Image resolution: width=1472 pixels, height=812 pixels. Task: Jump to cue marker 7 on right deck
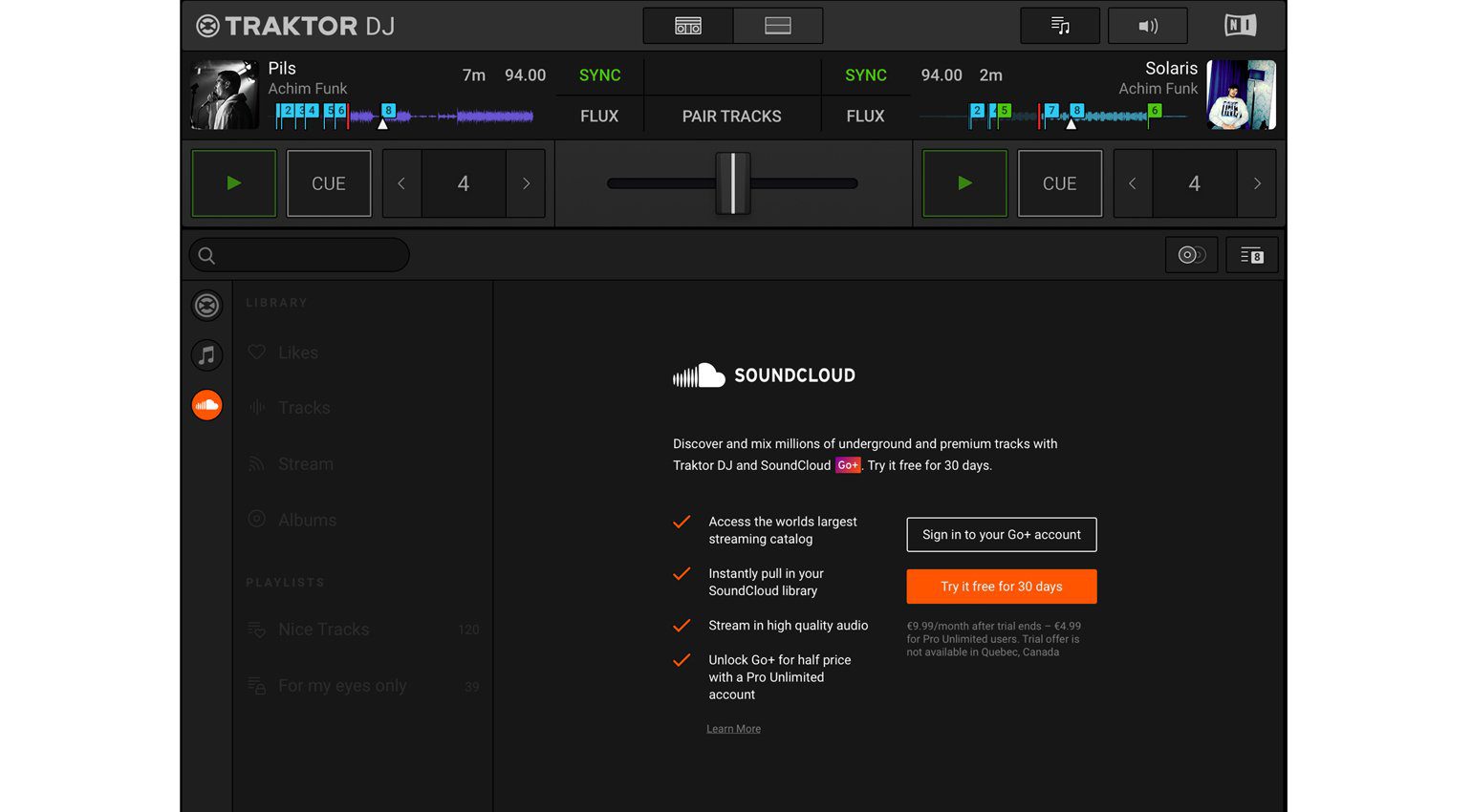1051,111
